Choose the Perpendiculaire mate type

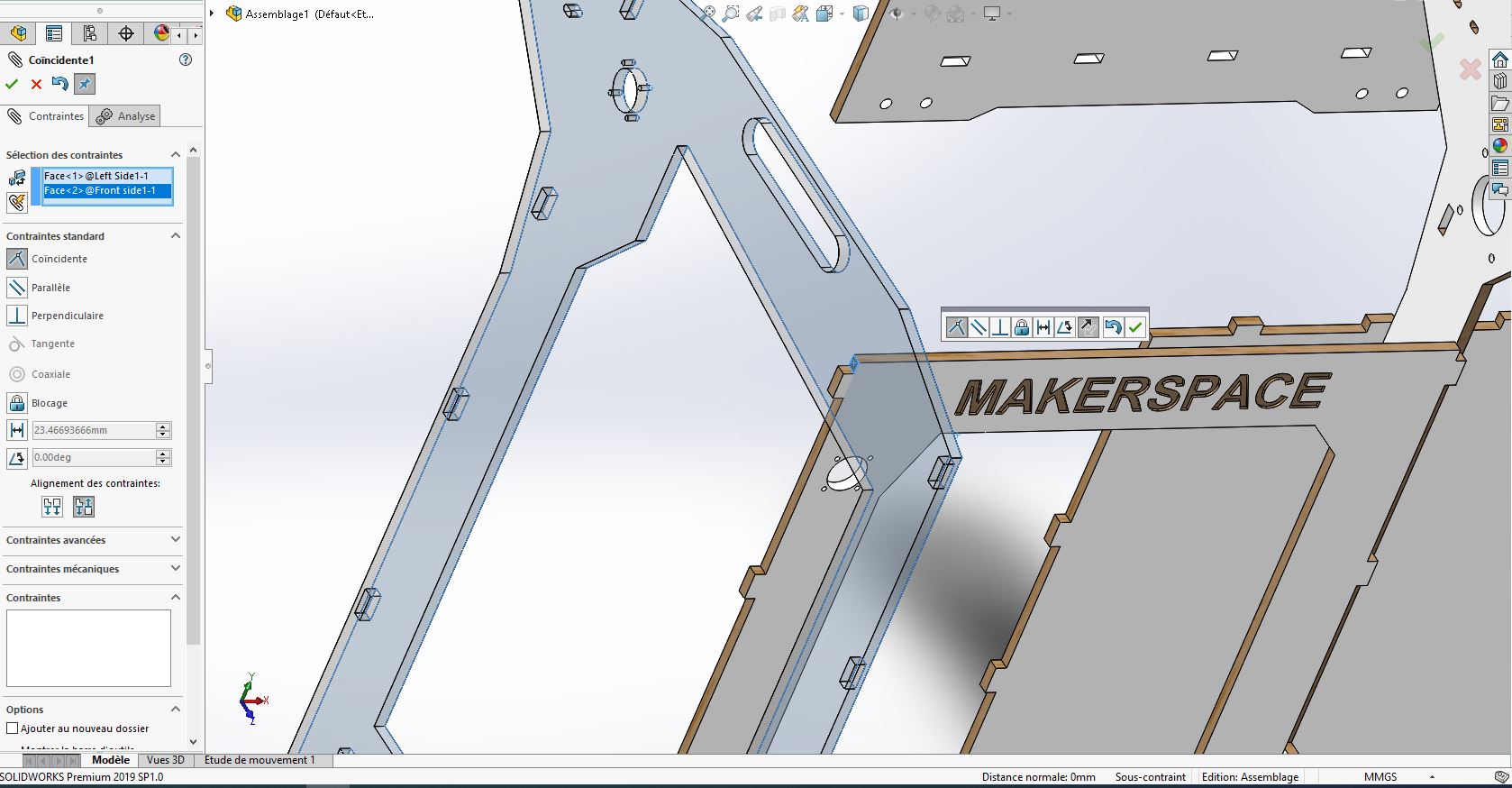coord(17,316)
